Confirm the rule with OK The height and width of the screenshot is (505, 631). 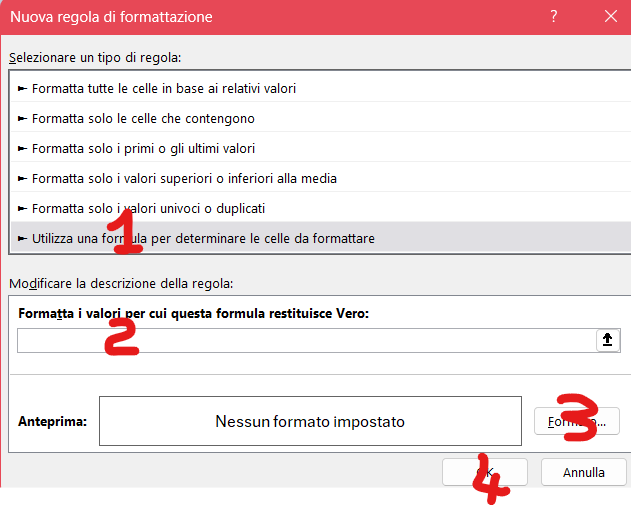coord(485,472)
